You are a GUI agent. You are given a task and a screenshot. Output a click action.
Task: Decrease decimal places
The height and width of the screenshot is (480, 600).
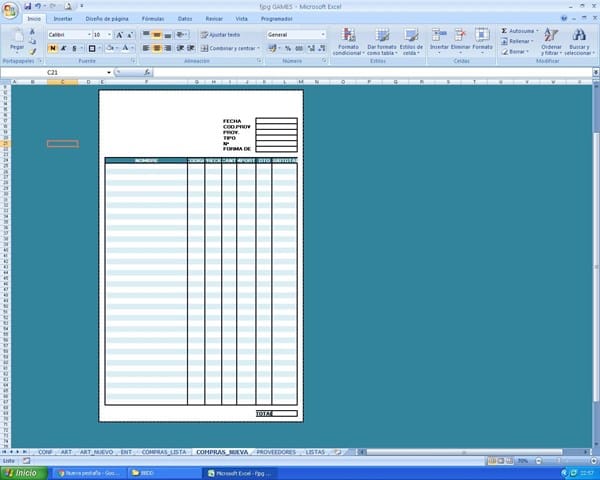[x=322, y=48]
